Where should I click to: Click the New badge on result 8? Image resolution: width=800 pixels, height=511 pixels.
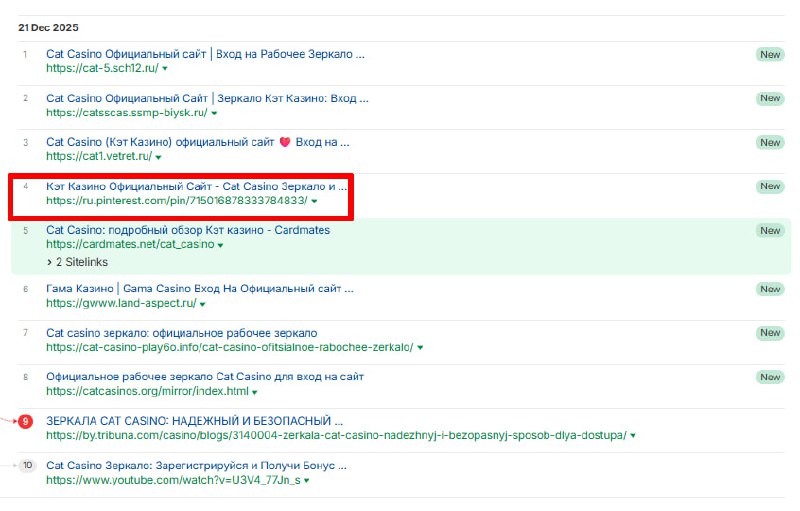(x=769, y=377)
